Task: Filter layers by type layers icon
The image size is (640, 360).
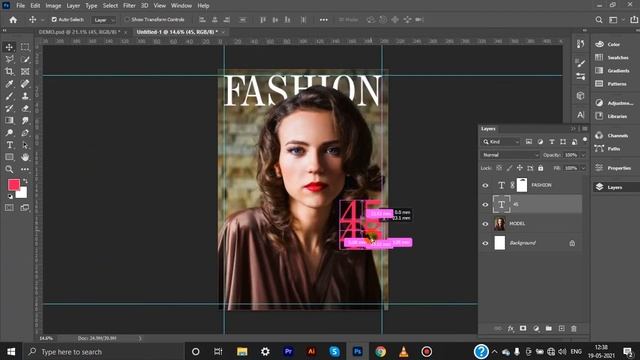Action: [x=551, y=142]
